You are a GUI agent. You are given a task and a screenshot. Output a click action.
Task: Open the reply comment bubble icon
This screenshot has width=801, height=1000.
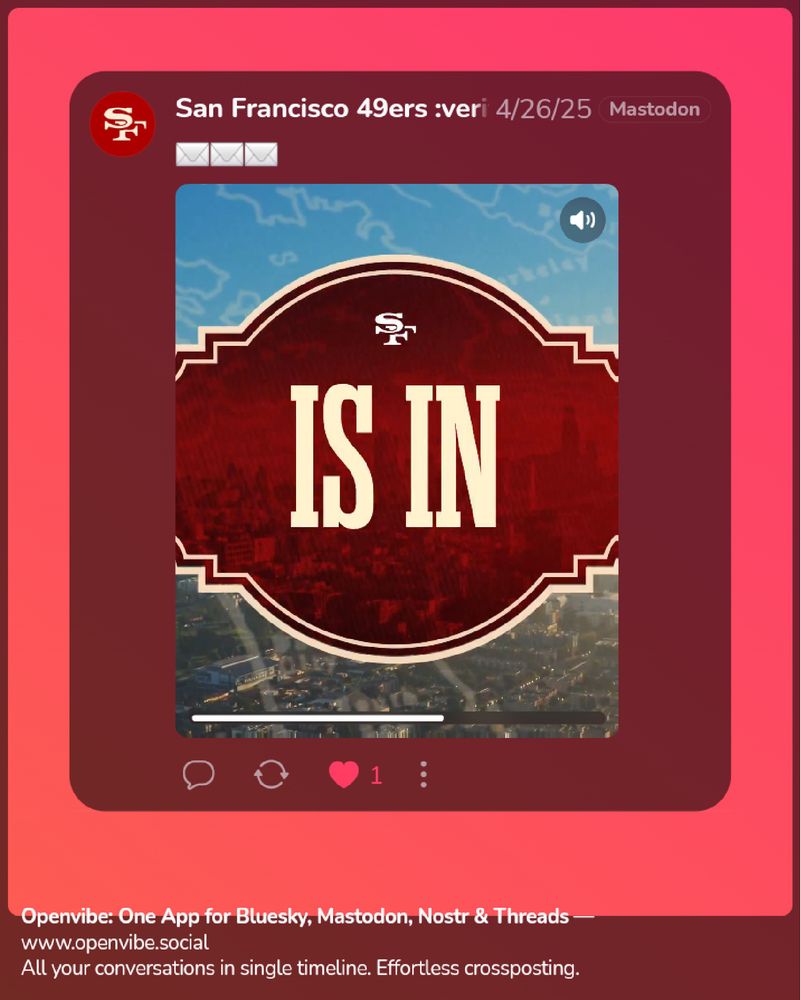(x=198, y=775)
